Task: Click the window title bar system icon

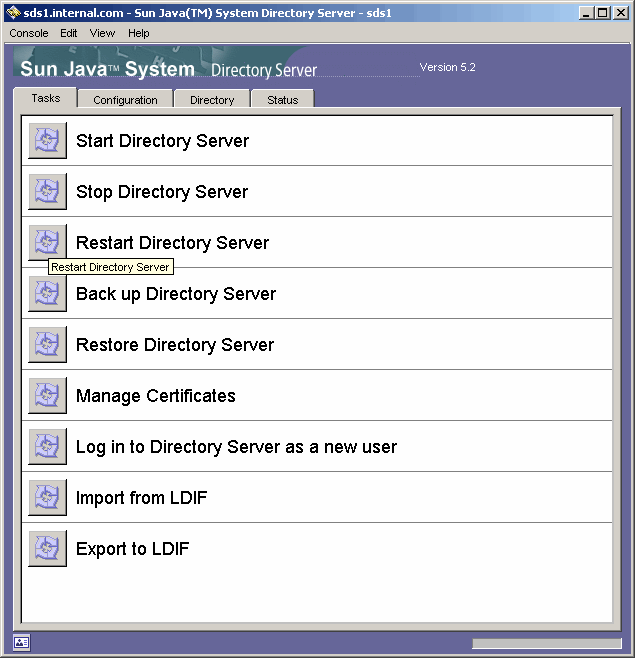Action: click(12, 13)
